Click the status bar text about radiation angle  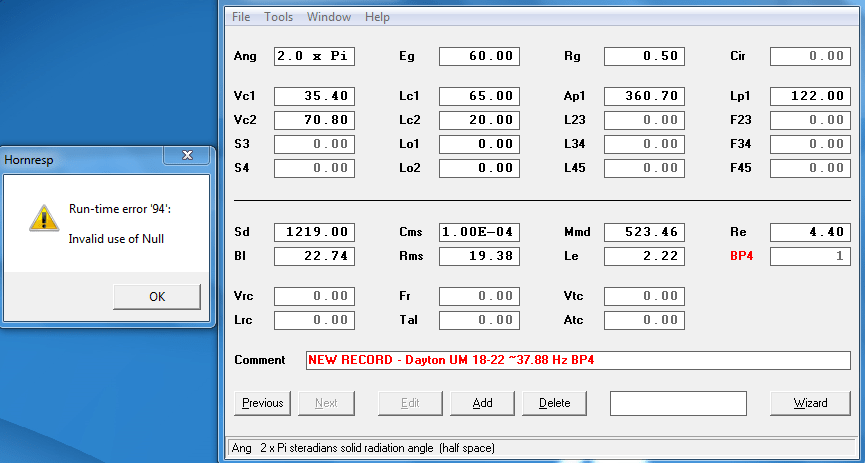click(x=363, y=448)
